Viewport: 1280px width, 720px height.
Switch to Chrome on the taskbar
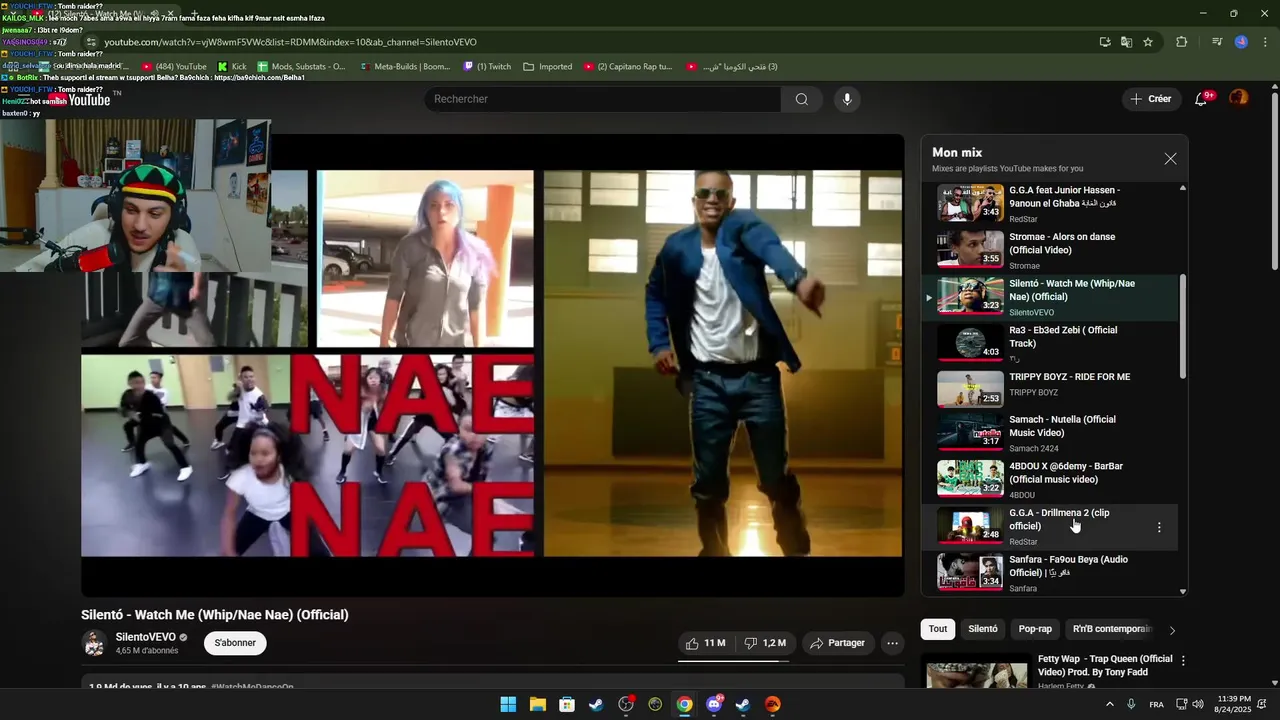684,704
